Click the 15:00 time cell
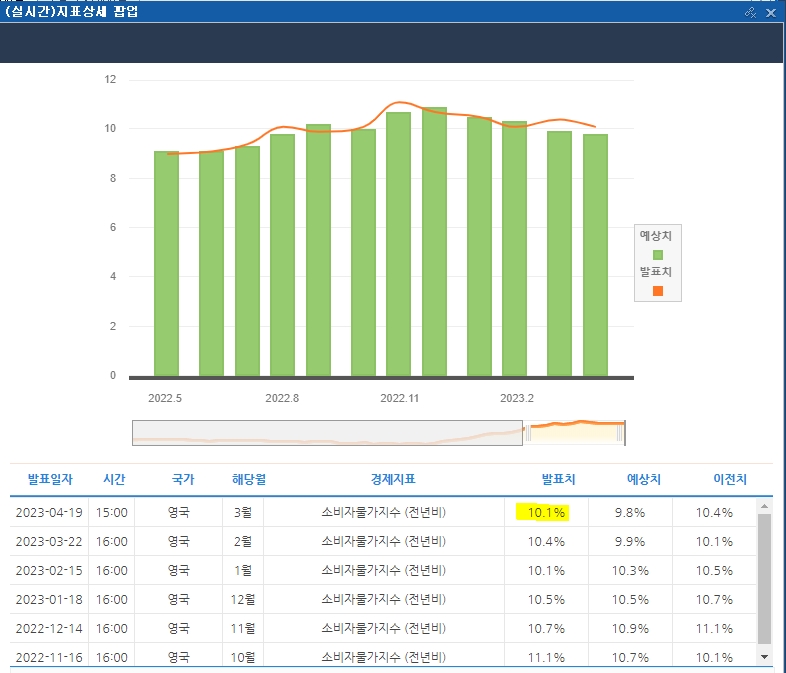786x673 pixels. (x=112, y=513)
